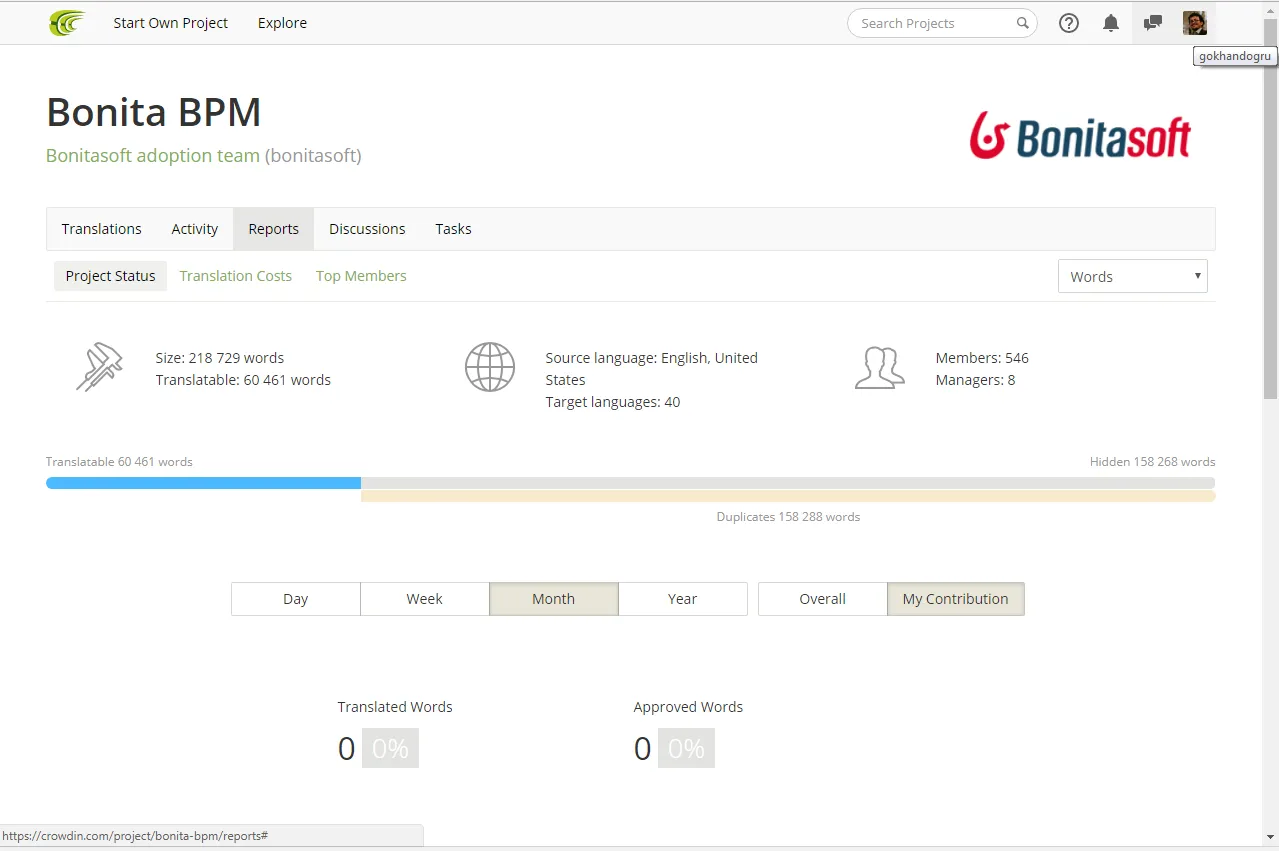This screenshot has width=1279, height=851.
Task: Expand the Words unit dropdown
Action: [x=1132, y=276]
